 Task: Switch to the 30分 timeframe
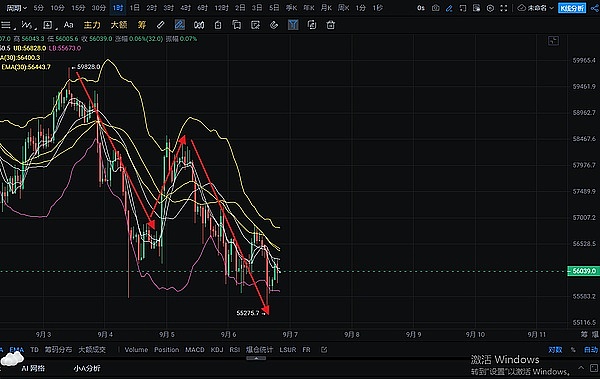[98, 8]
